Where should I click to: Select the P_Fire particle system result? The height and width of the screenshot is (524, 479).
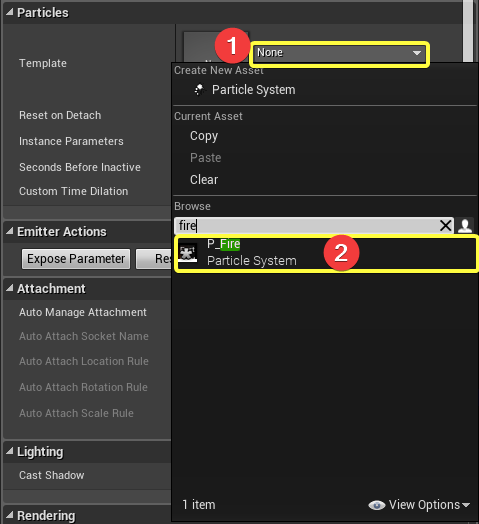tap(326, 253)
